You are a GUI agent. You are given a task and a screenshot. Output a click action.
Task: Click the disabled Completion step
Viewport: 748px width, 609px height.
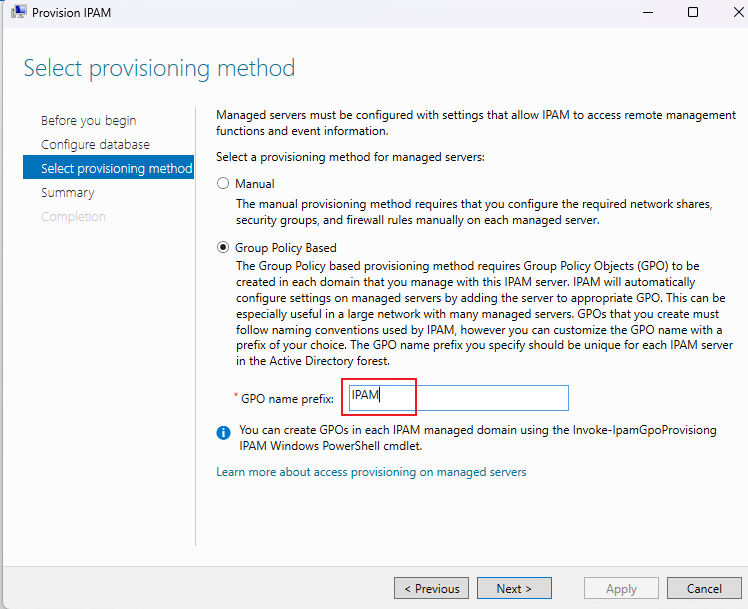(73, 217)
